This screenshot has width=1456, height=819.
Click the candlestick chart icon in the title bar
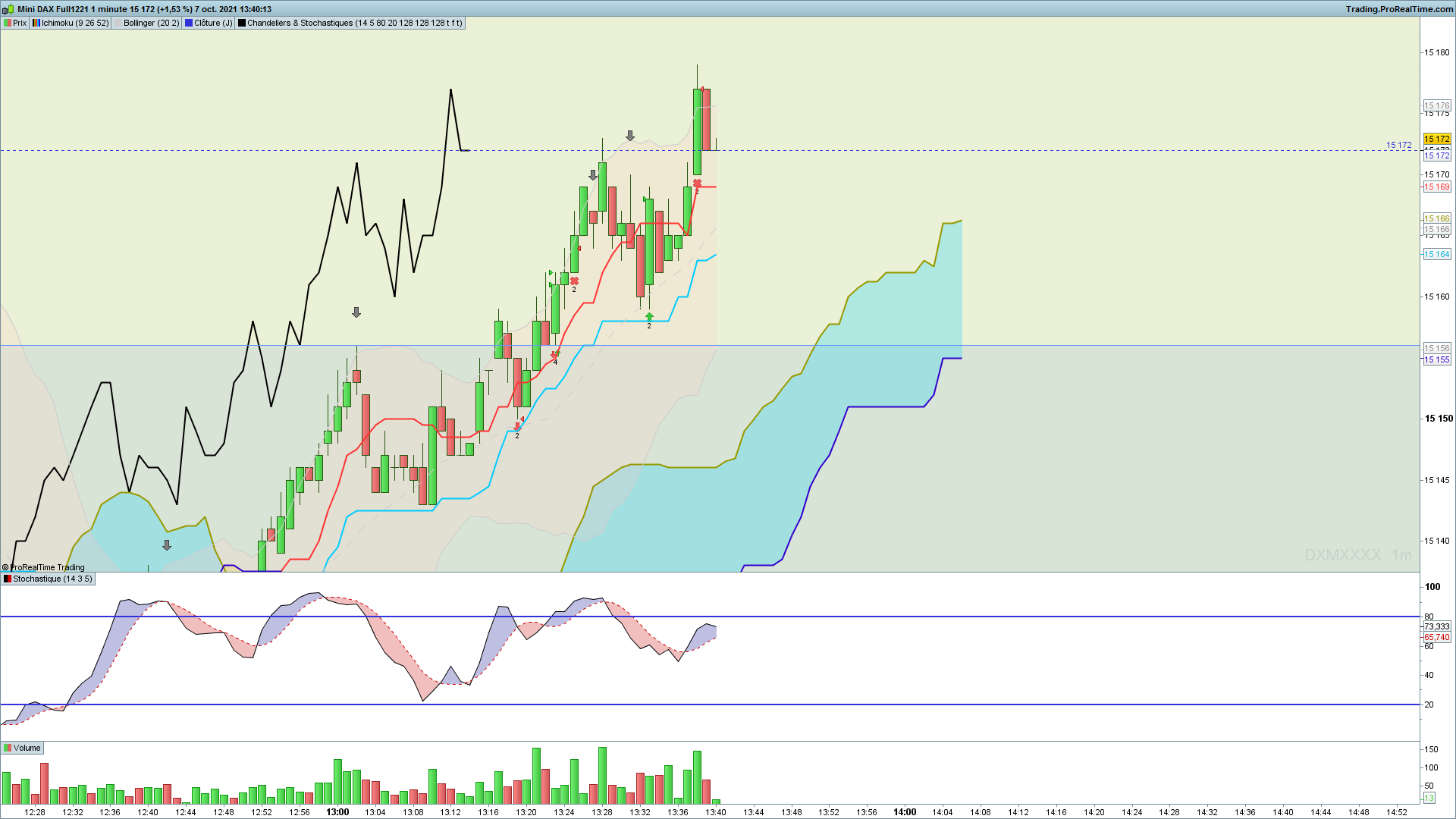(x=8, y=9)
